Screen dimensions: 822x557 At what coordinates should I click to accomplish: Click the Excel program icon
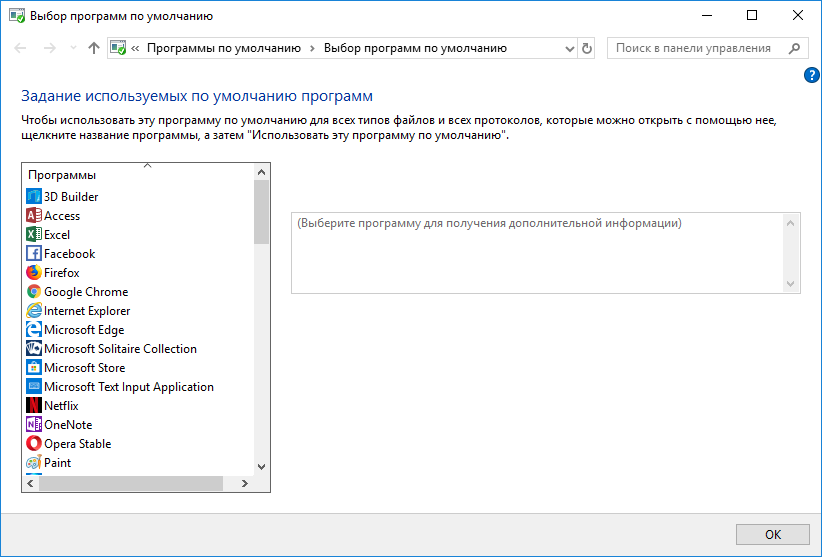[34, 234]
